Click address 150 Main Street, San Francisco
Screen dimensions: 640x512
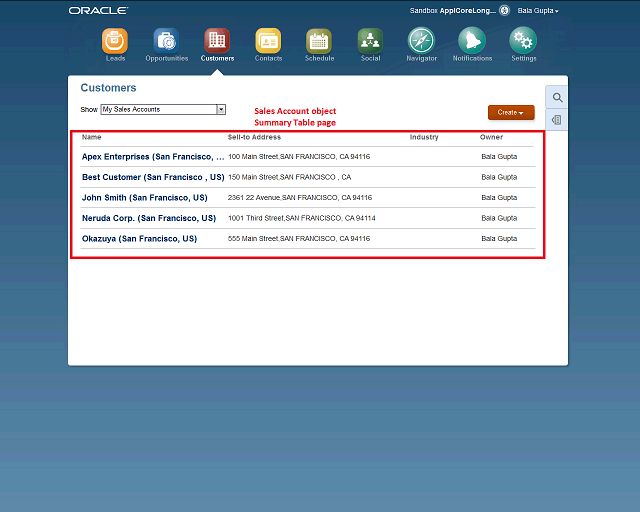[289, 177]
